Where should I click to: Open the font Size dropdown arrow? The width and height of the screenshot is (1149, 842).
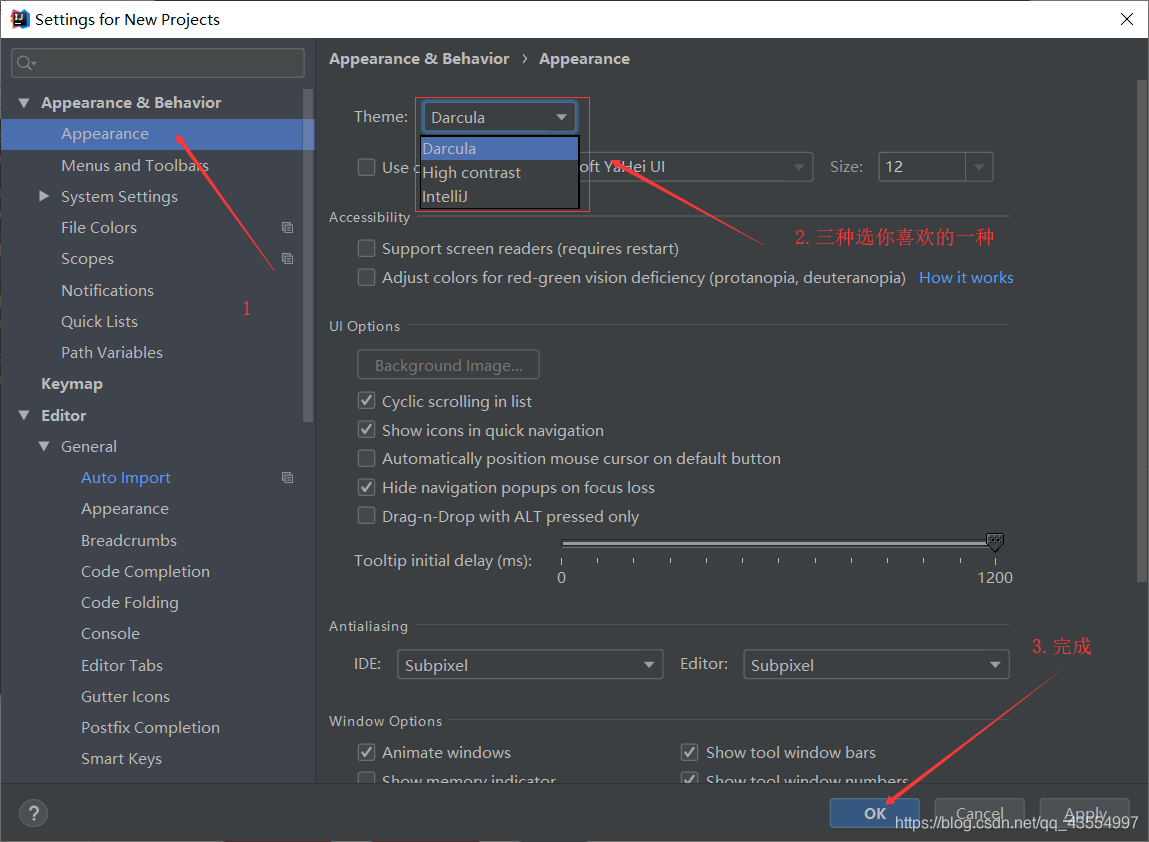979,167
